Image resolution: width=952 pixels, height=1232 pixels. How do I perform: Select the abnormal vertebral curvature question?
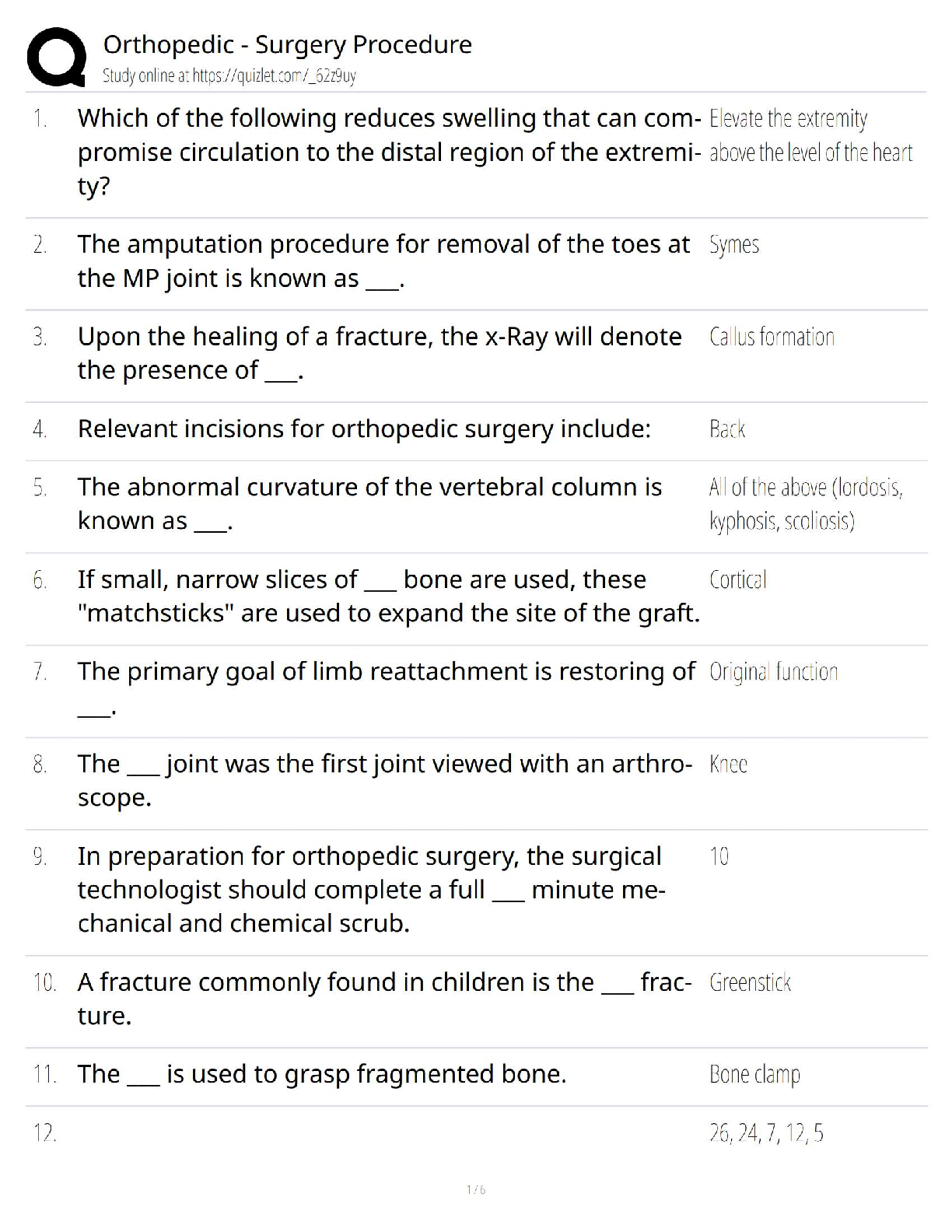pyautogui.click(x=369, y=503)
